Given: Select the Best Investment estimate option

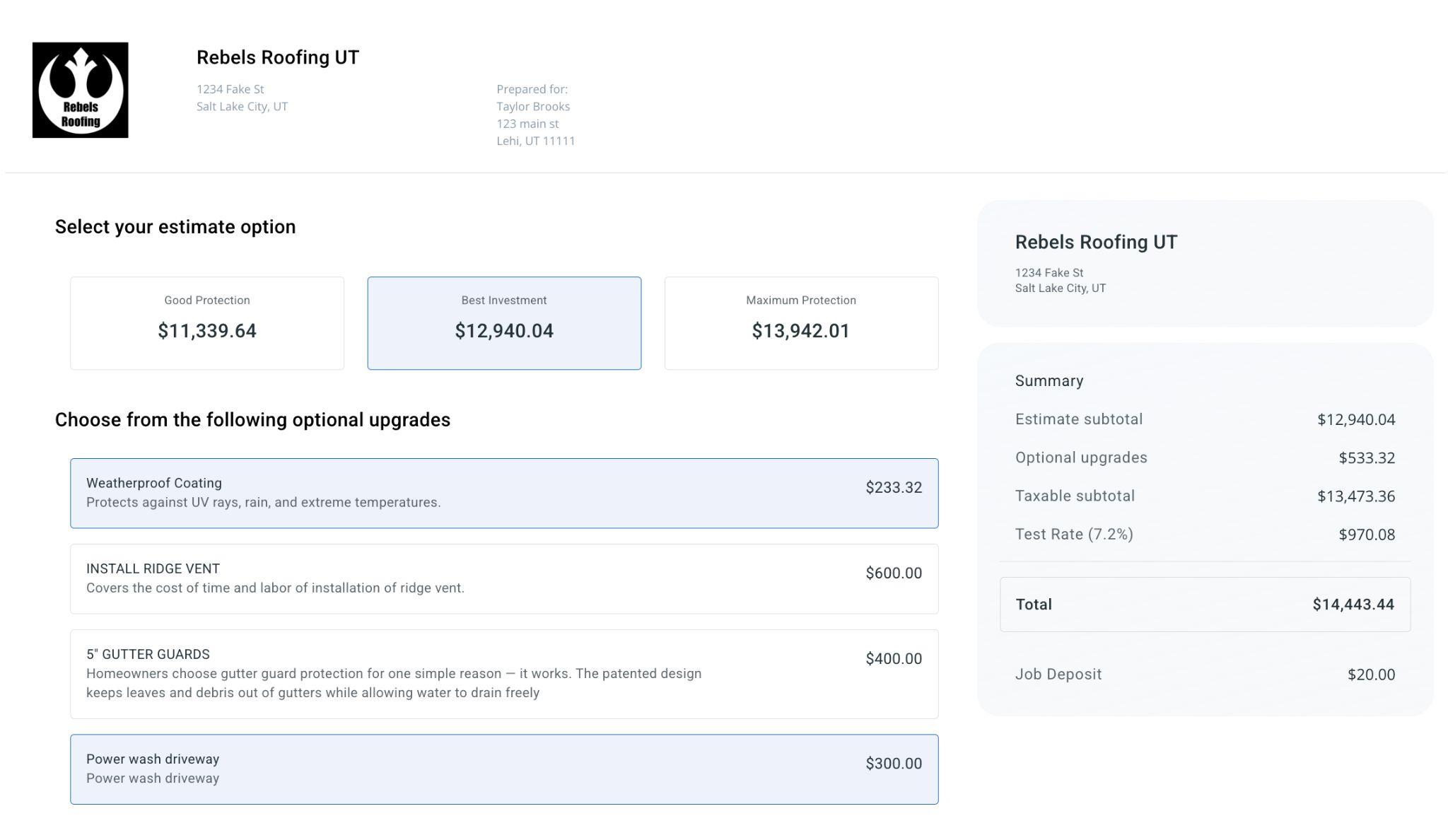Looking at the screenshot, I should (x=503, y=322).
